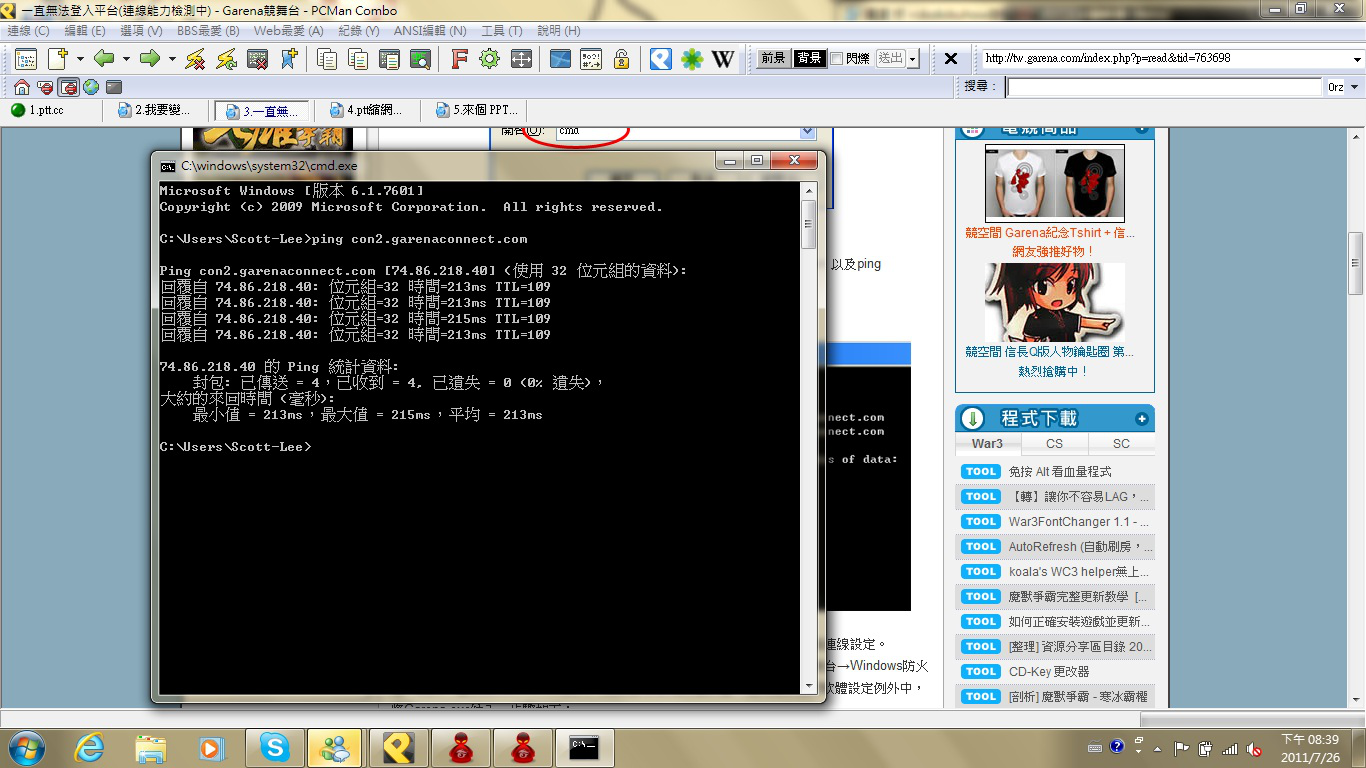
Task: Click the fullscreen arrows icon
Action: click(521, 59)
